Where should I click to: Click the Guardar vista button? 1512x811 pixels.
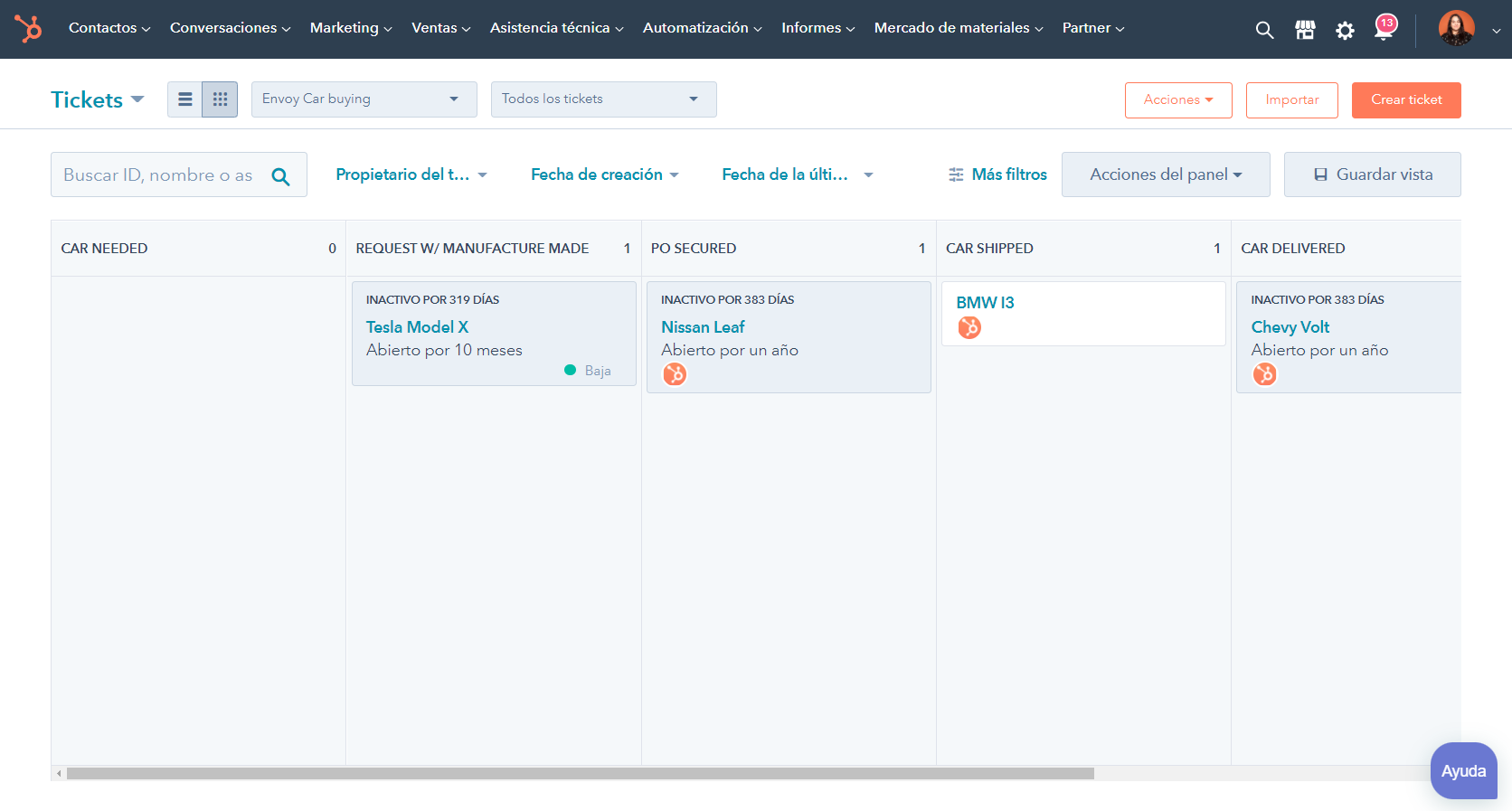[1372, 174]
